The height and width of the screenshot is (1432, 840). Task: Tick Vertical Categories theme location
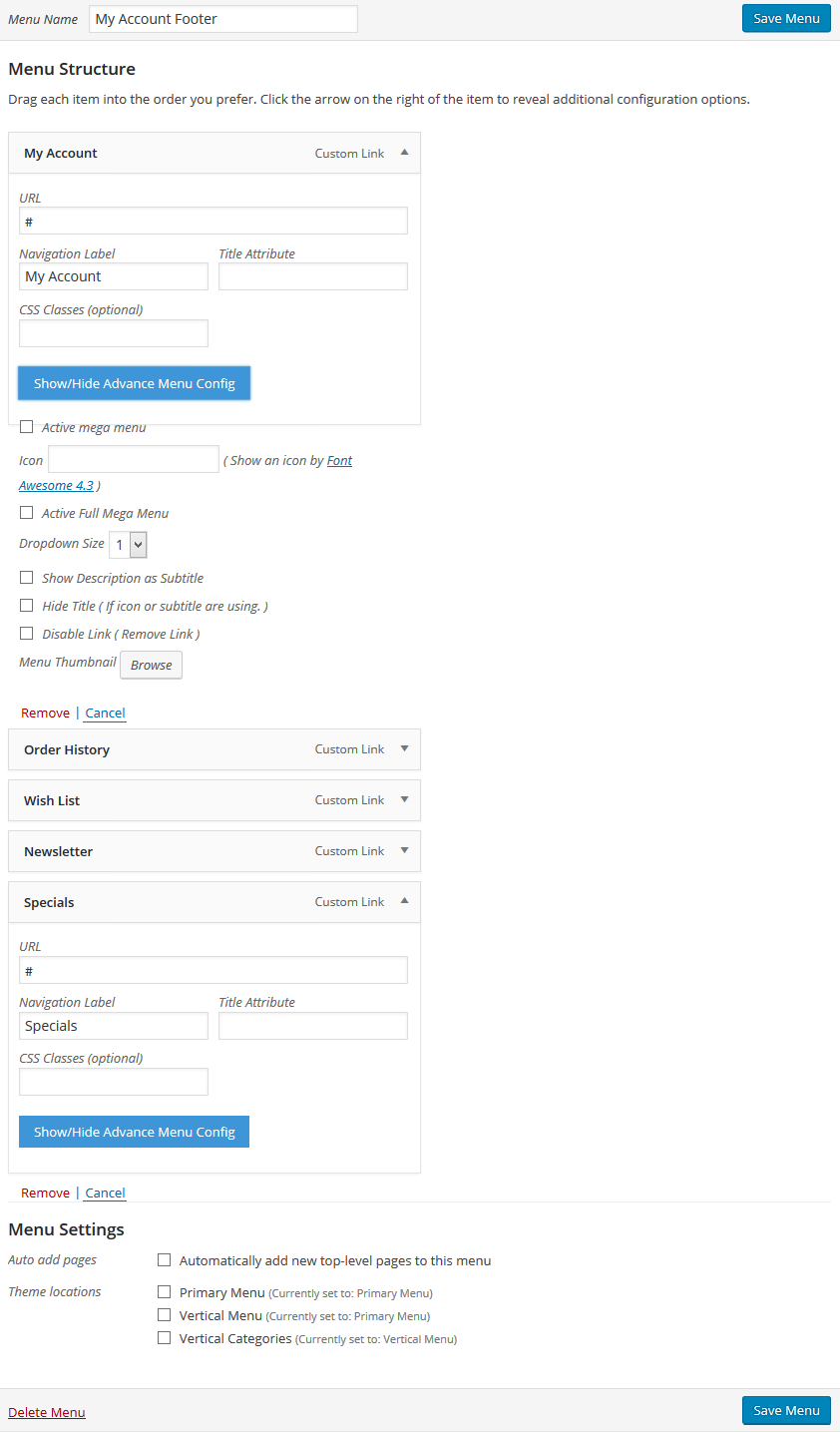[165, 1338]
